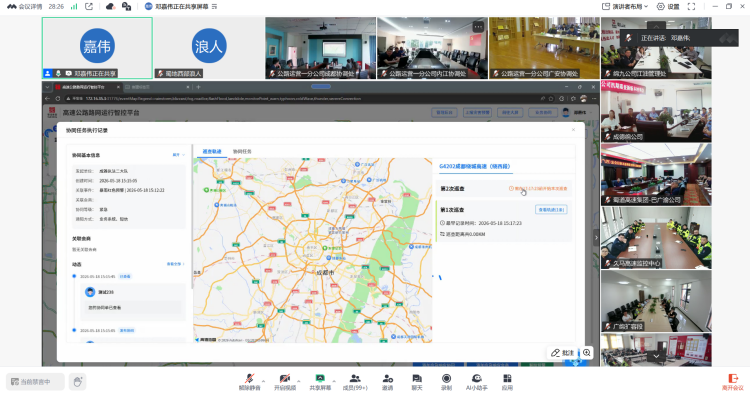This screenshot has height=396, width=750.
Task: Open meeting settings 设置
Action: pyautogui.click(x=668, y=6)
